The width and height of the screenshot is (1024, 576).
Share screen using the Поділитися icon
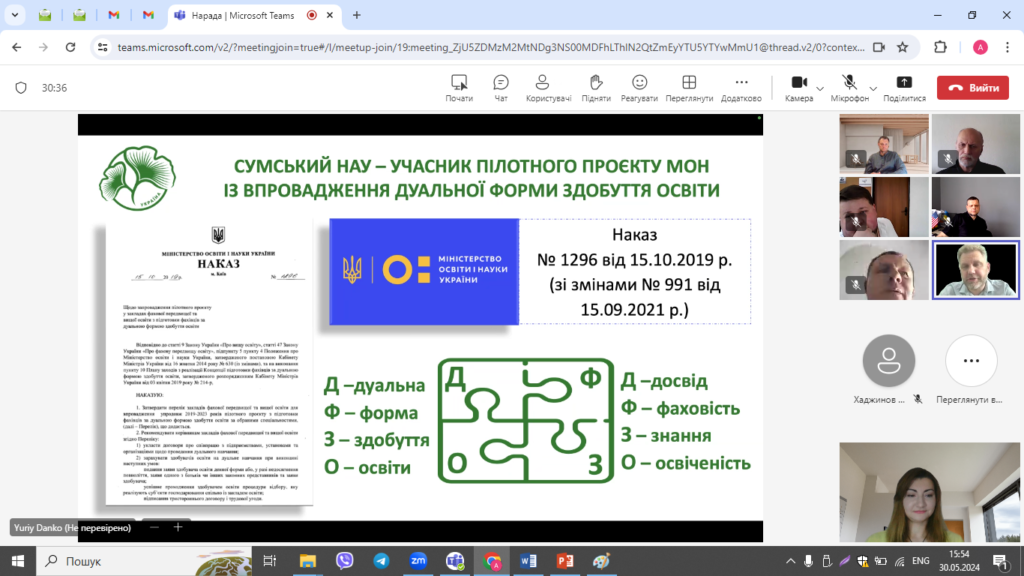pos(904,87)
